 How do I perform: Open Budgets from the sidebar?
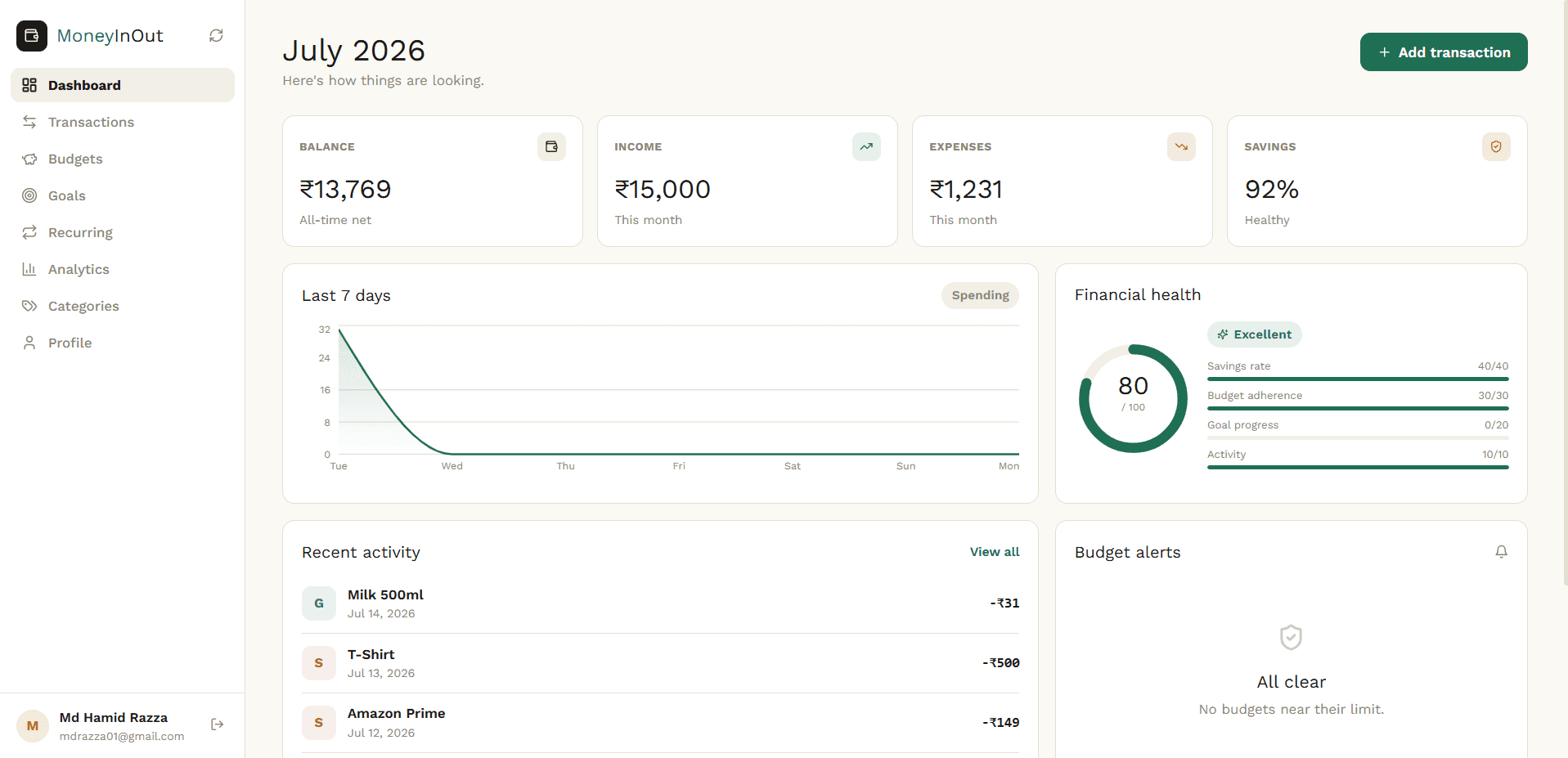coord(123,159)
